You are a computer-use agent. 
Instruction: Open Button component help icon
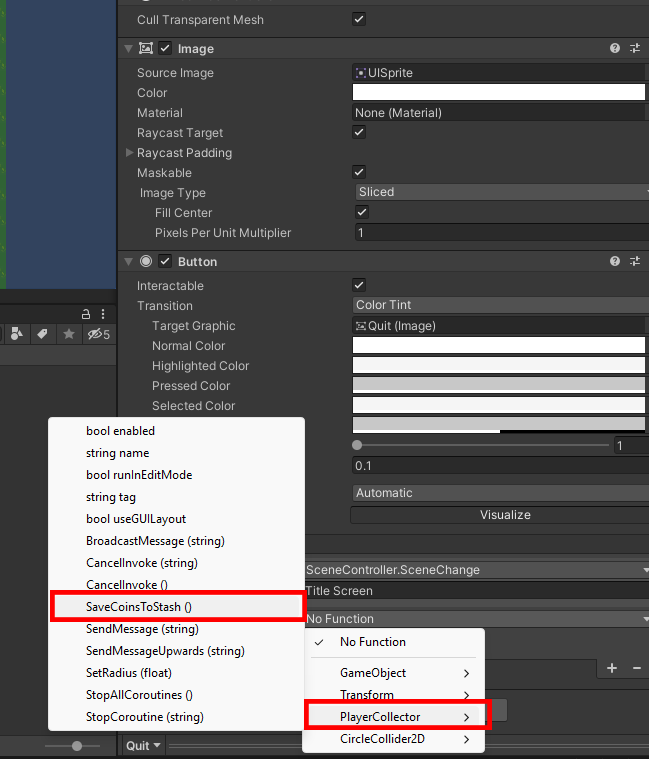(615, 261)
